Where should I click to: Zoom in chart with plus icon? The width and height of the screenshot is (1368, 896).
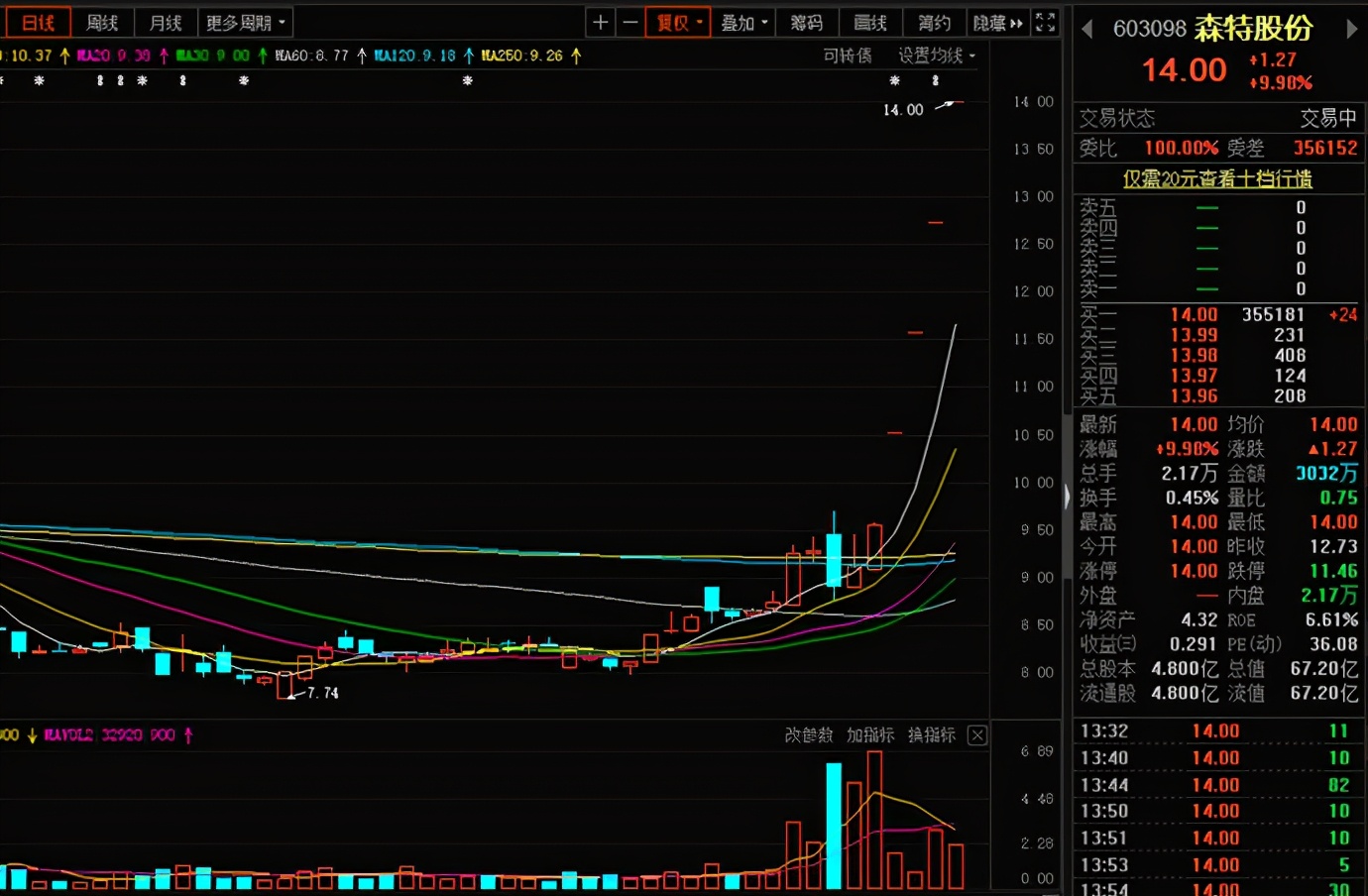pos(600,22)
